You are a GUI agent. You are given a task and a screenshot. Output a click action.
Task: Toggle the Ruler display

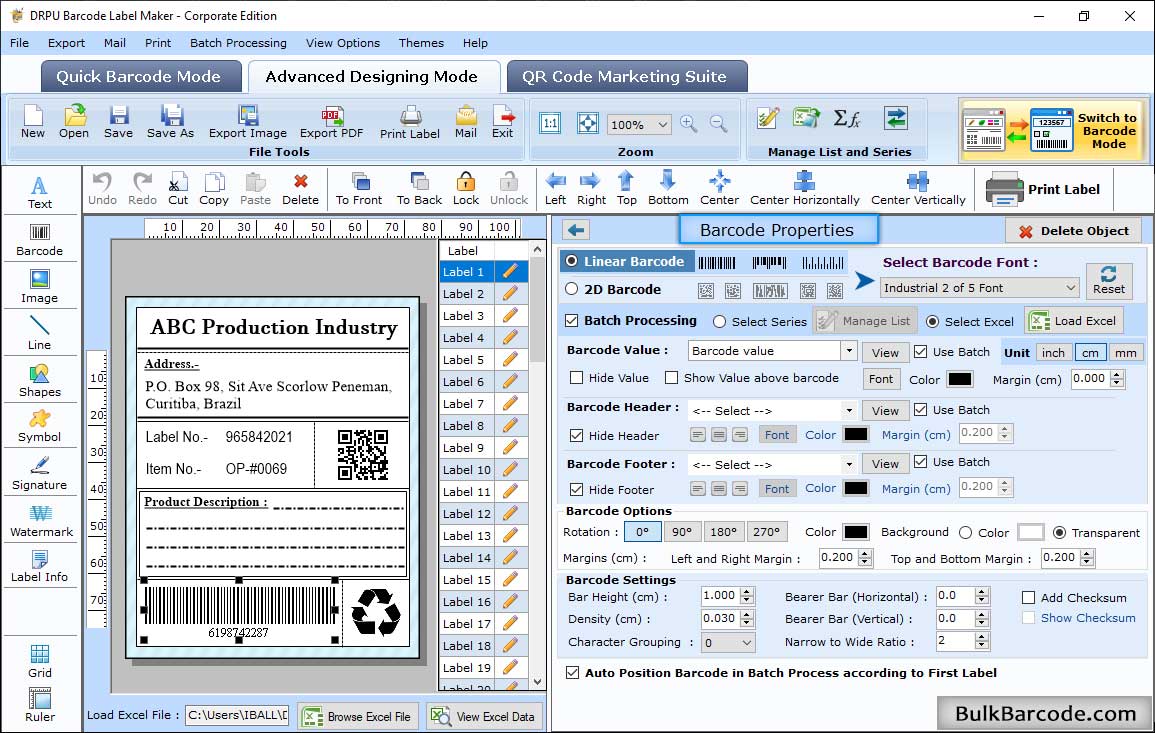point(40,705)
